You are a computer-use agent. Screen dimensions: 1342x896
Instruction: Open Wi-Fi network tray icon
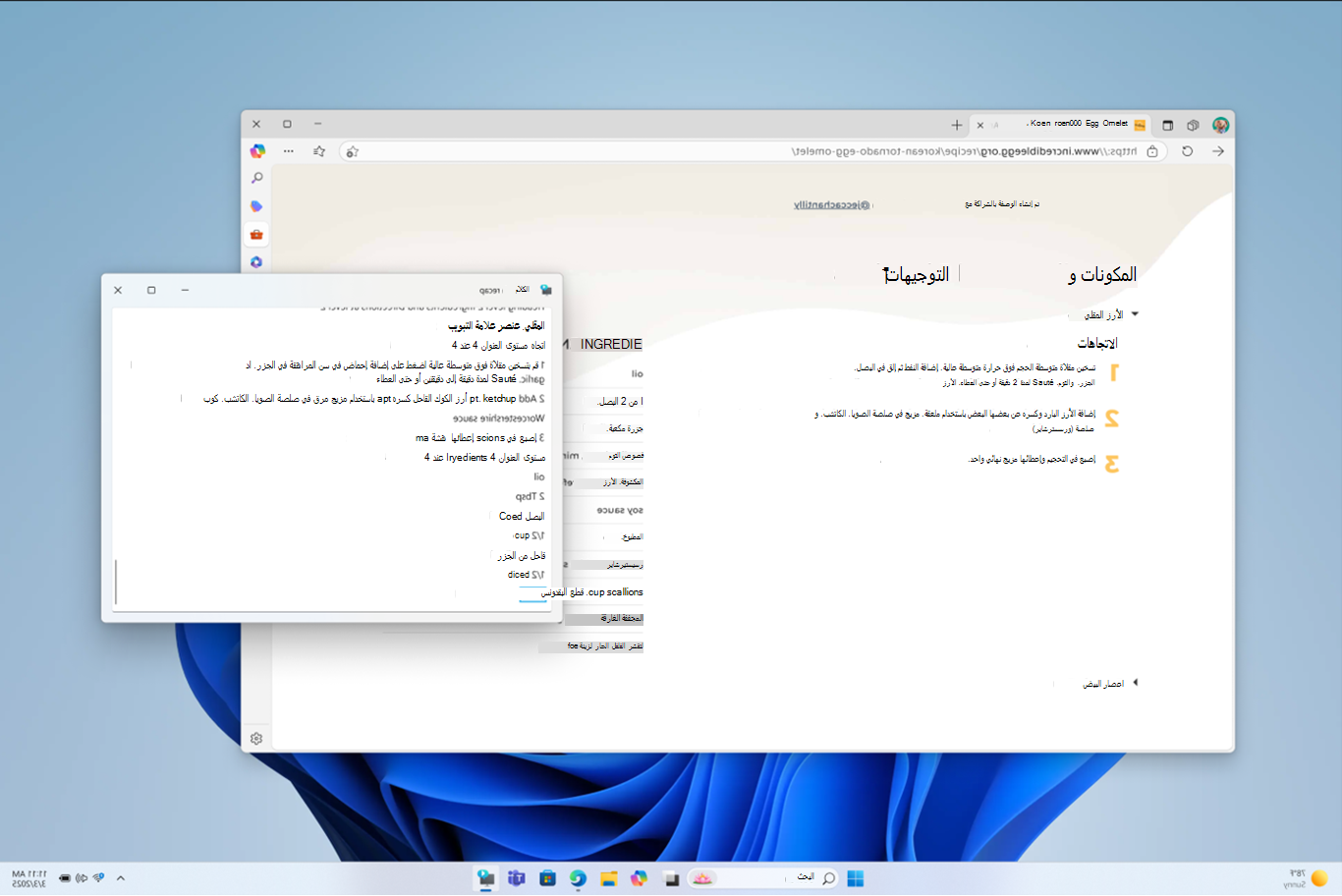pos(99,878)
